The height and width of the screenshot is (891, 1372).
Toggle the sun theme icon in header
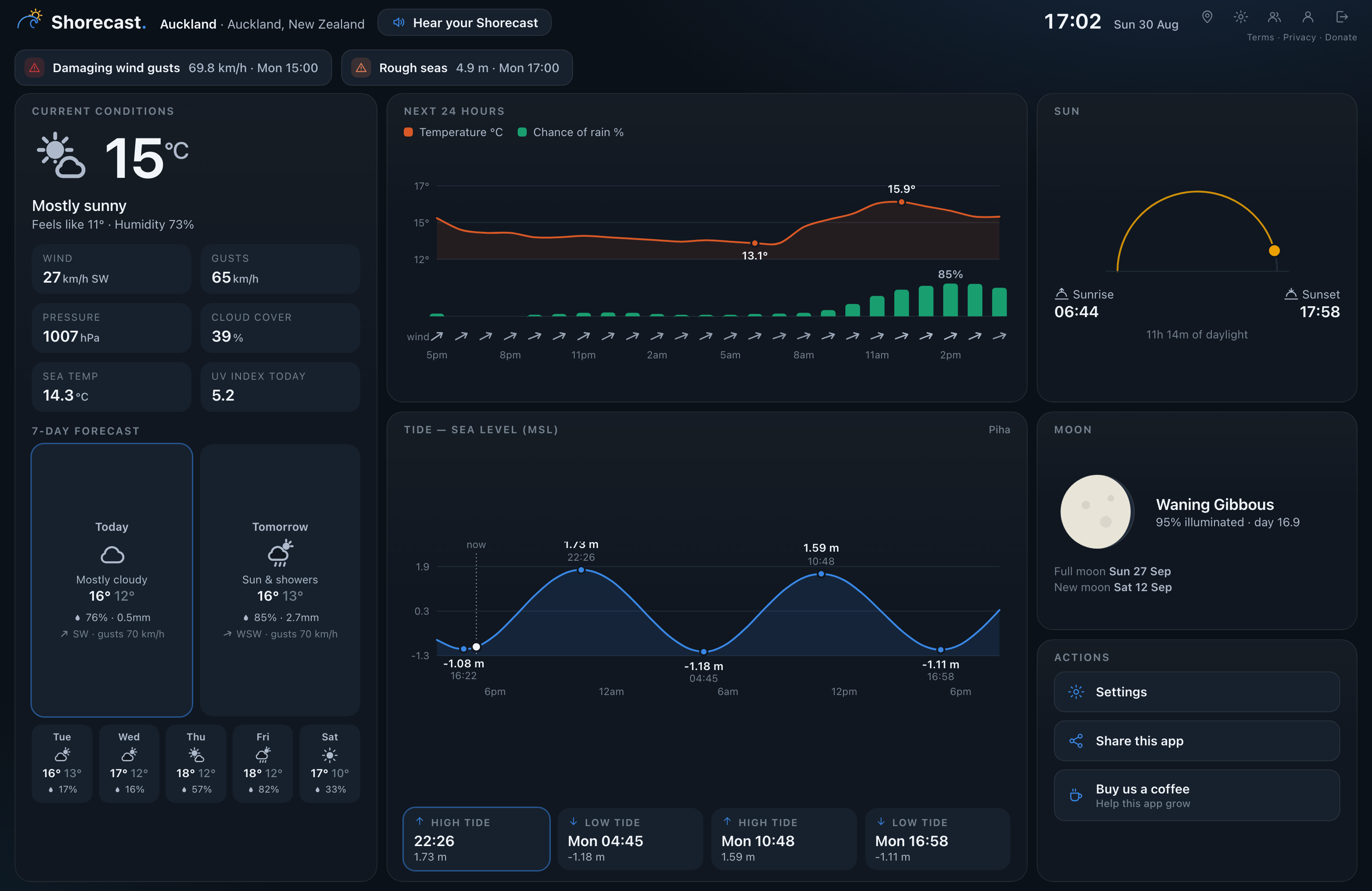pyautogui.click(x=1240, y=17)
